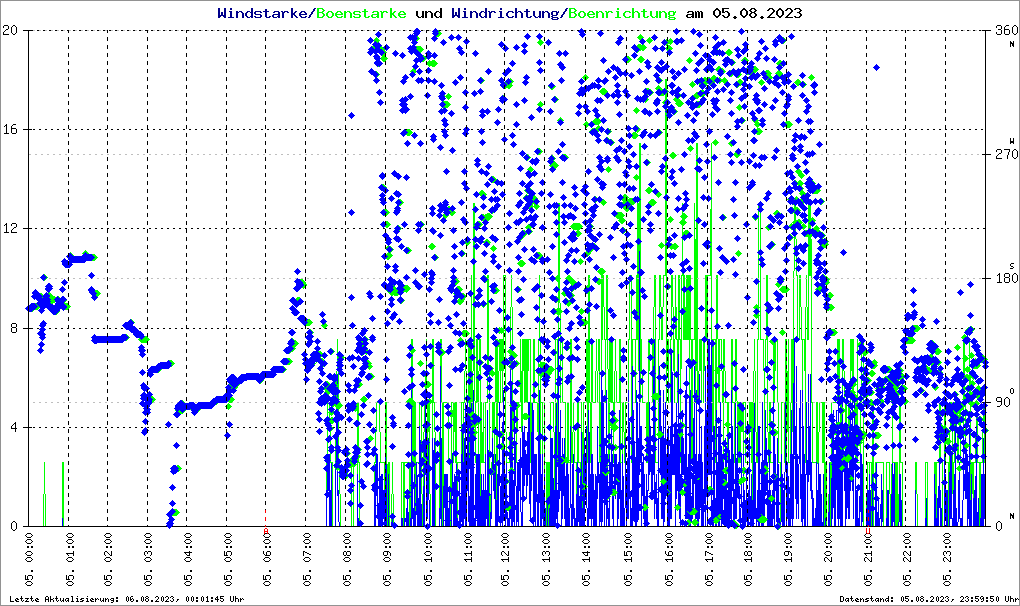Click the '05. 12:00' time label
The image size is (1020, 606).
click(x=507, y=559)
